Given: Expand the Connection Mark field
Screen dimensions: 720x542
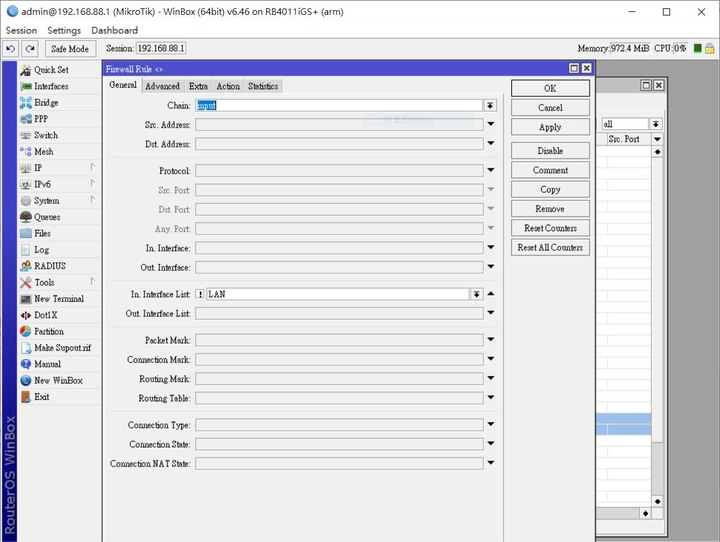Looking at the screenshot, I should pos(491,359).
